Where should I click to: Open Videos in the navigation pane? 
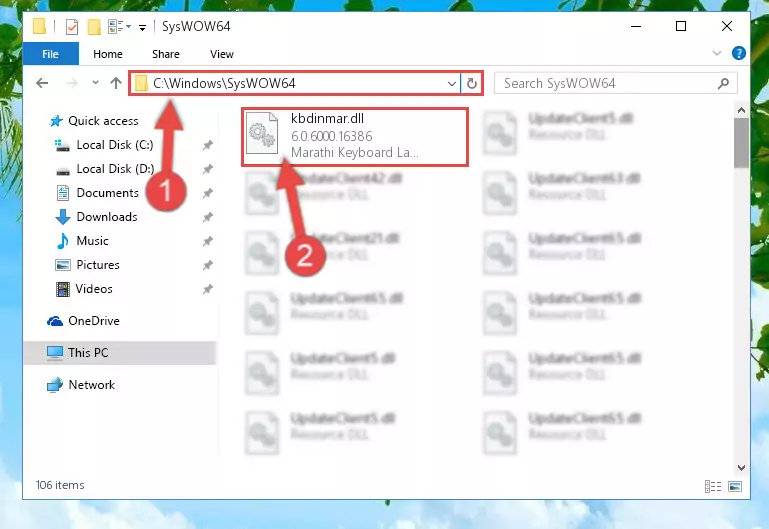[84, 289]
